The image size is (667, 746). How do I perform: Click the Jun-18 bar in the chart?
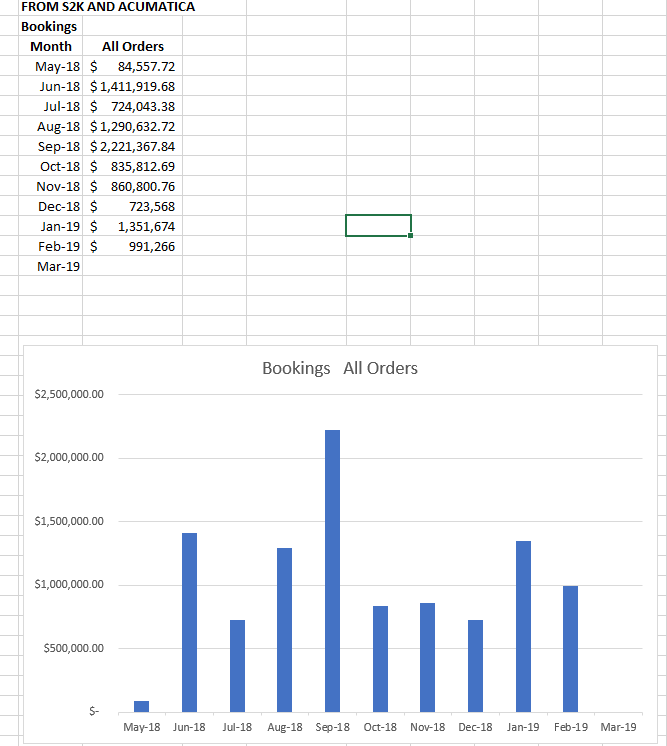click(x=189, y=620)
